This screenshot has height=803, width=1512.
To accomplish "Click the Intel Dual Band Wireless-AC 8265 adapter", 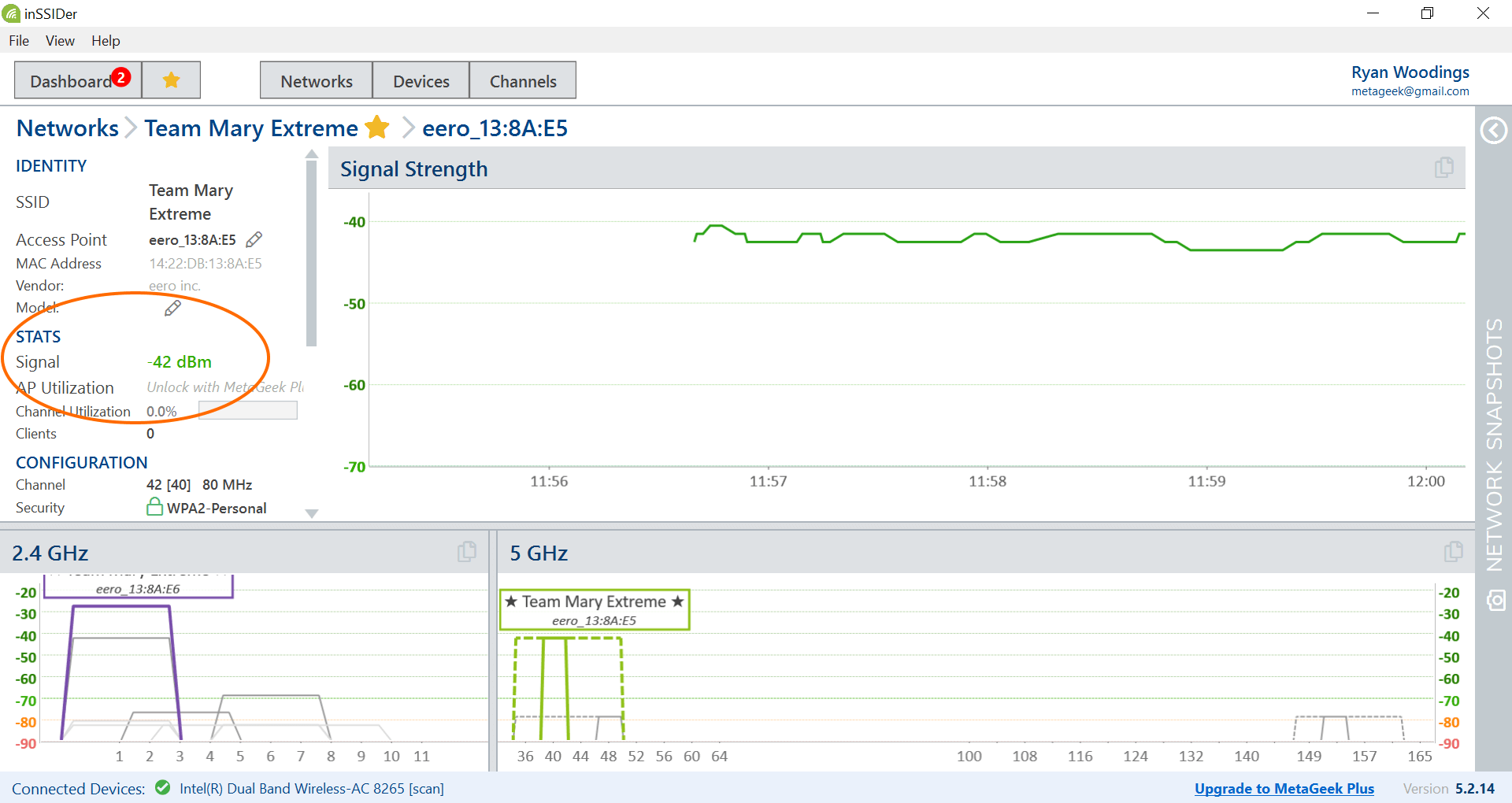I will tap(312, 788).
